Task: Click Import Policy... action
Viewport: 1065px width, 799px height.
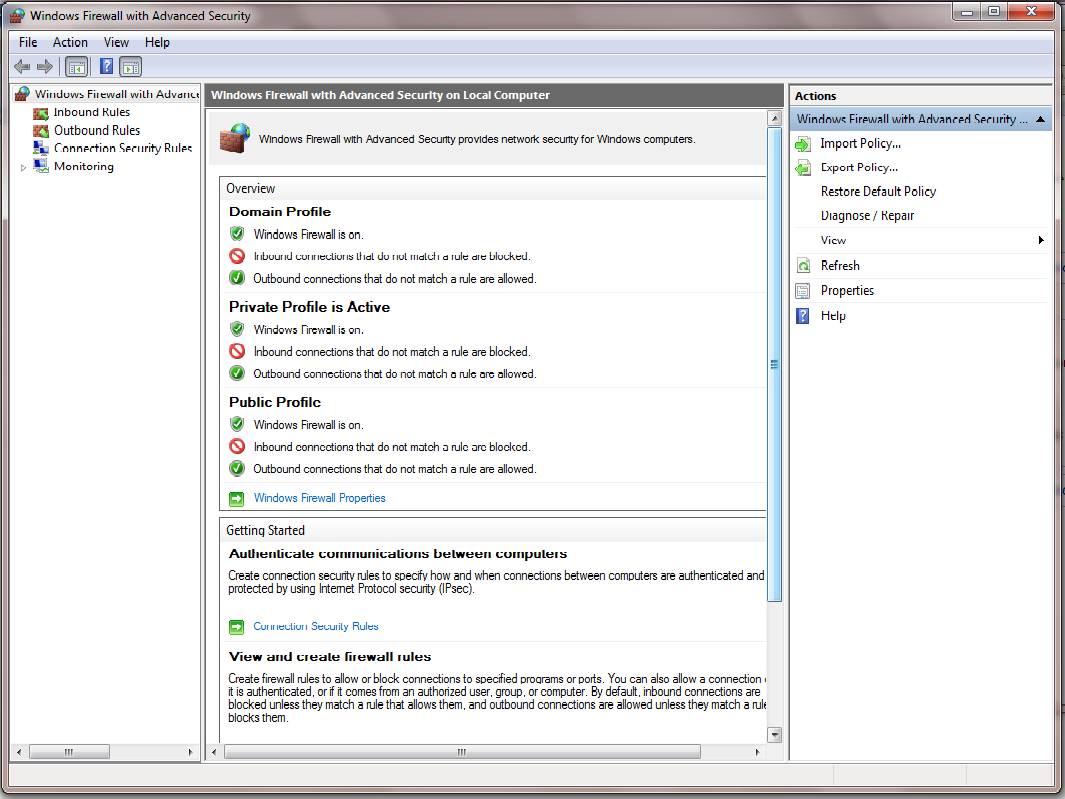Action: [861, 143]
